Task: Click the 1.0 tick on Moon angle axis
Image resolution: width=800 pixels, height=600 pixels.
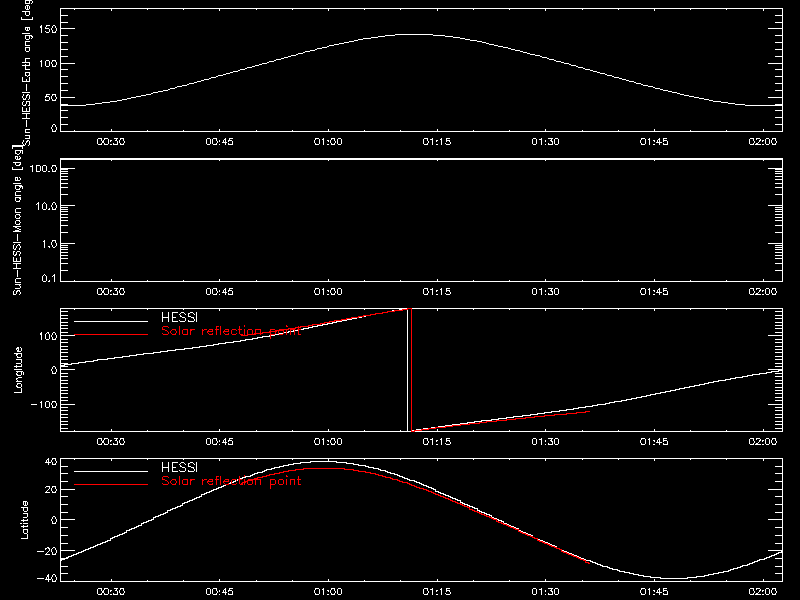Action: 49,244
